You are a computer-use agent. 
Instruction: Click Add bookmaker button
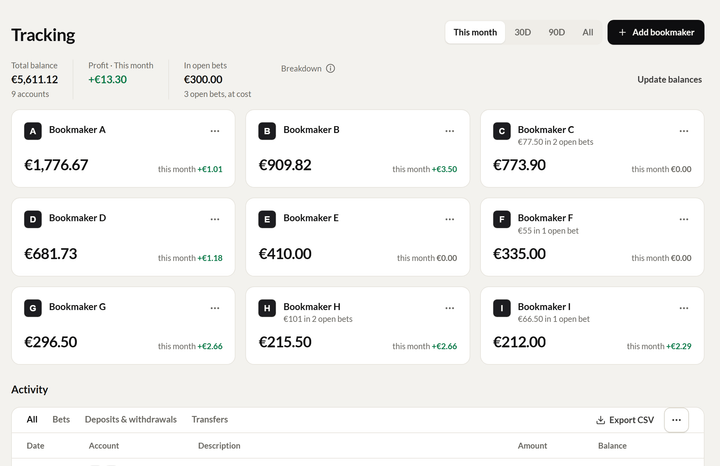[x=656, y=32]
